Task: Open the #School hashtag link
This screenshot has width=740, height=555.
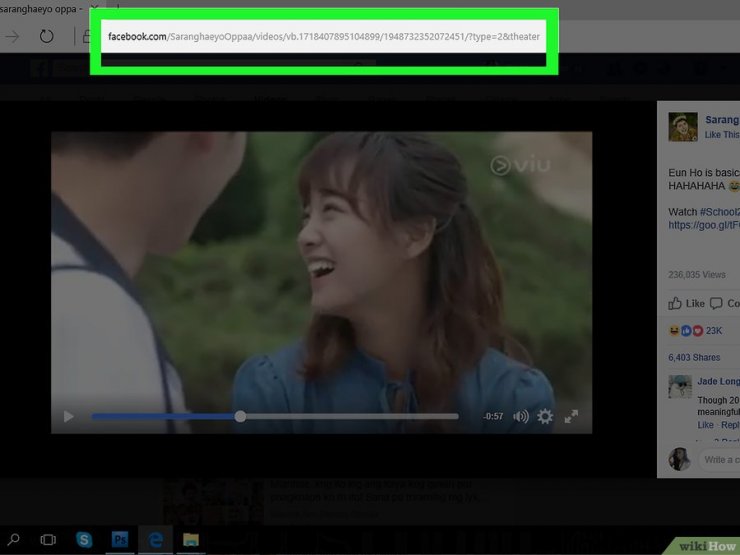Action: point(720,212)
